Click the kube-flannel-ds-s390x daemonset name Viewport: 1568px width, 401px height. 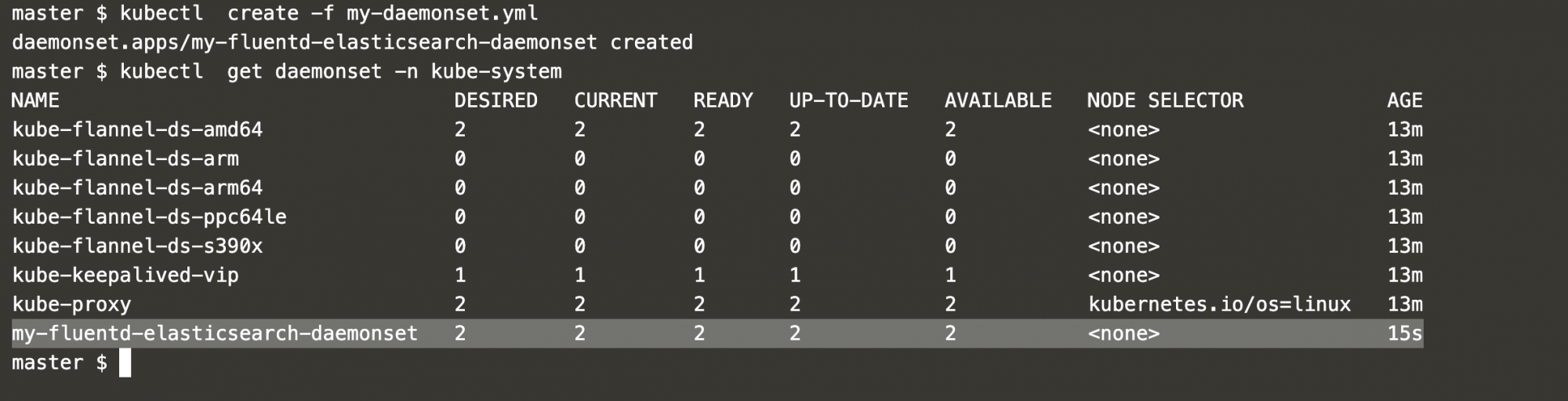(137, 246)
